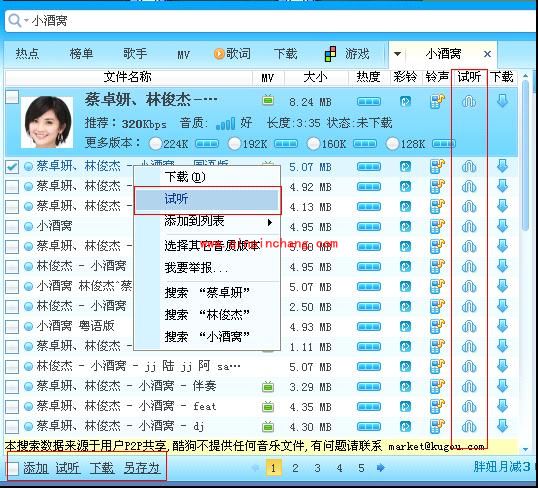Tick checkbox of the 小酒窝 粤语版 row

click(x=12, y=326)
